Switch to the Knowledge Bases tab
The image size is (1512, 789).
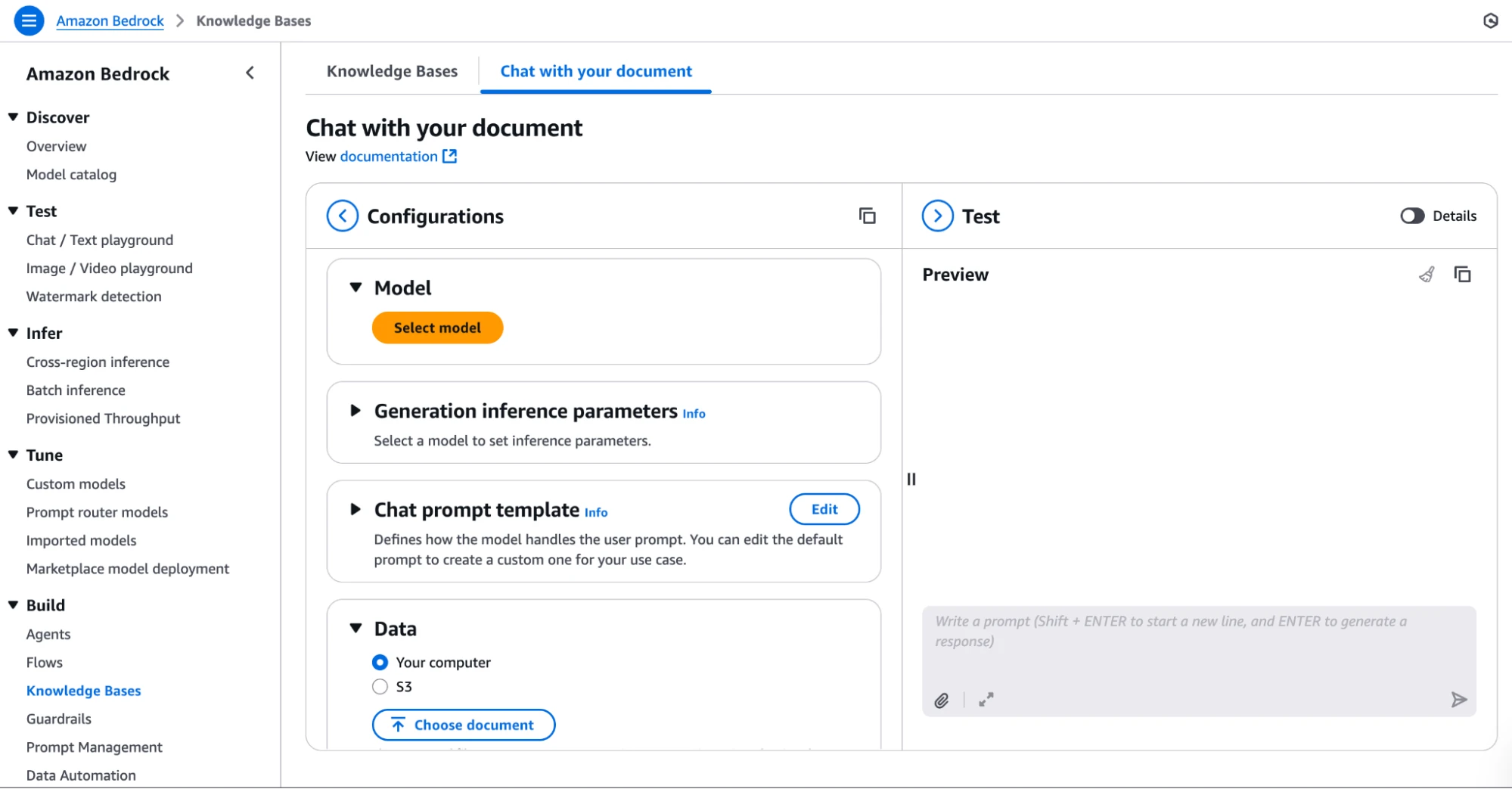[392, 71]
